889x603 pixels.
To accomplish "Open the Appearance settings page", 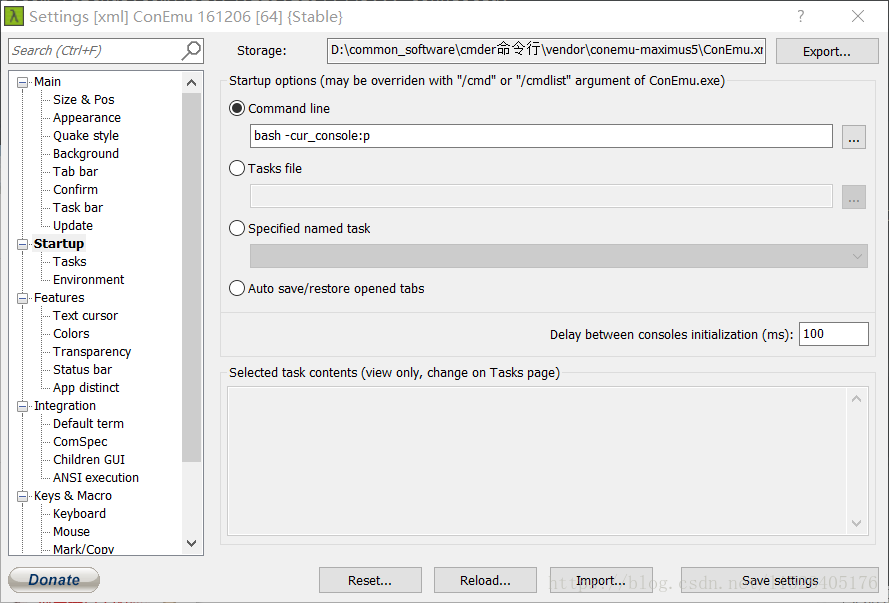I will coord(87,118).
